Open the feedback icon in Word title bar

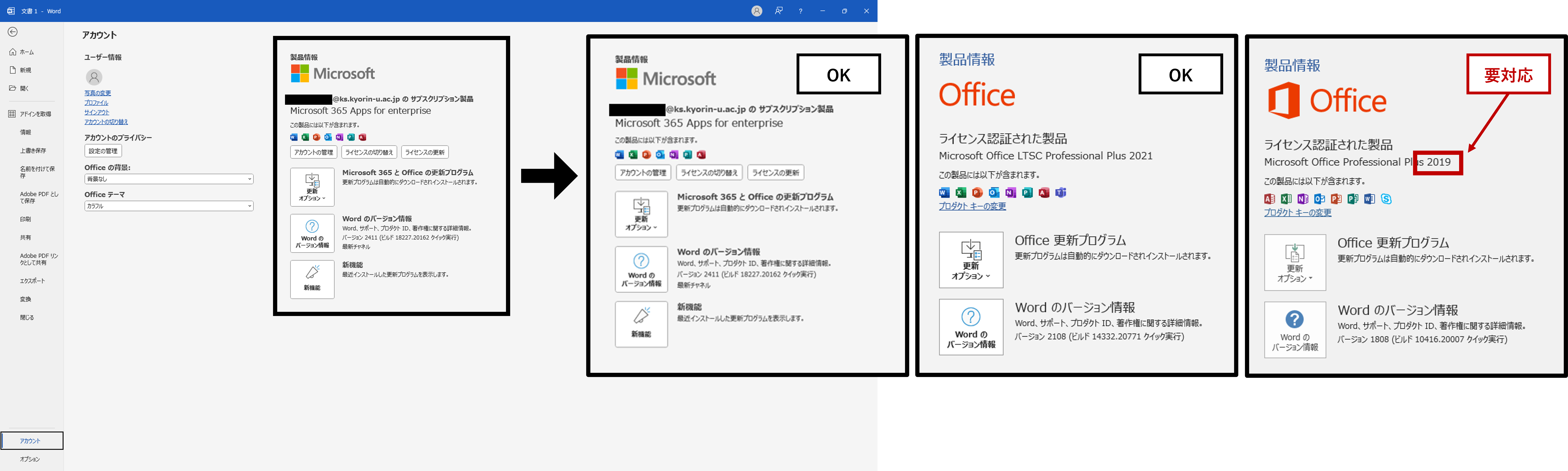[779, 11]
